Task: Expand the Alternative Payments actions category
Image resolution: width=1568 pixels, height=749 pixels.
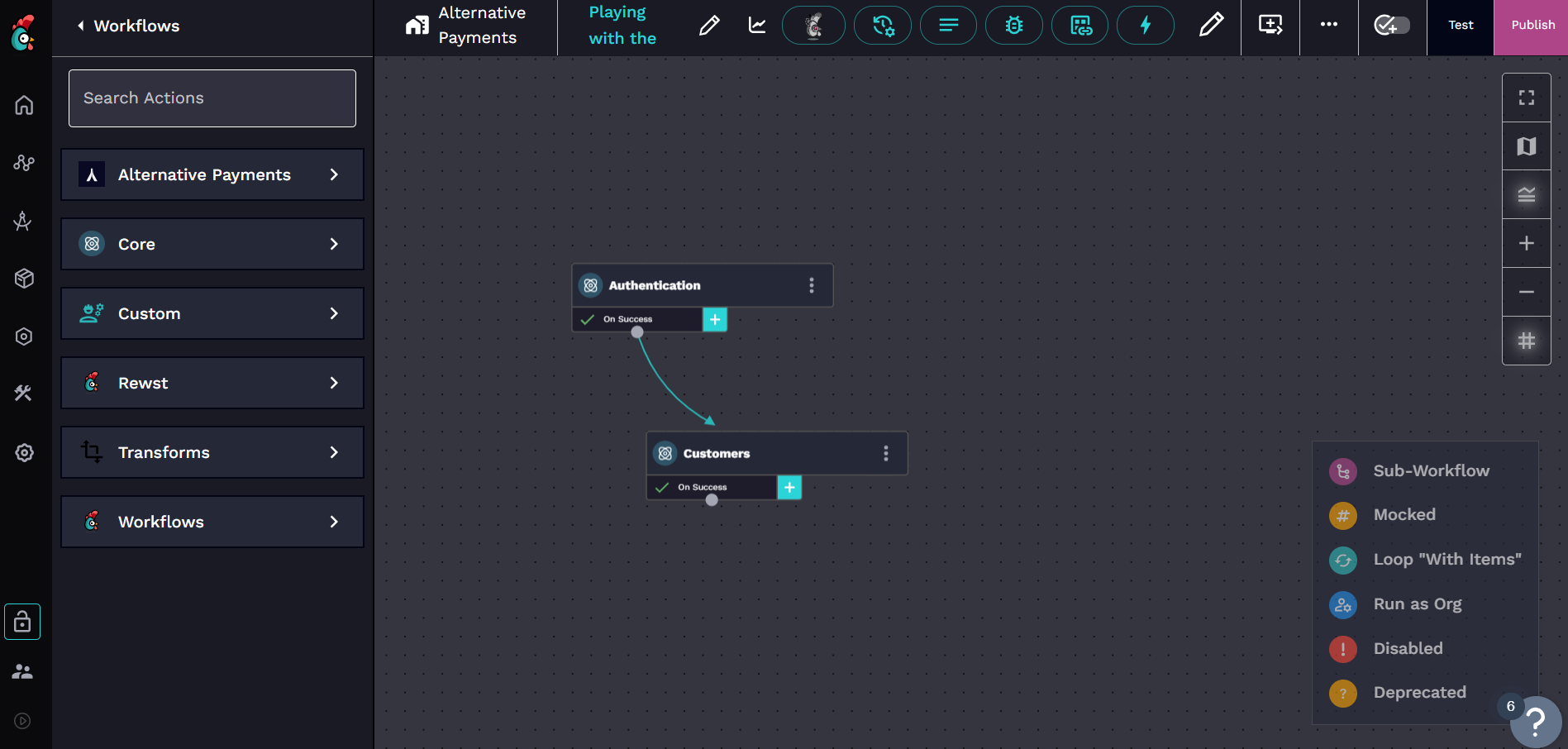Action: coord(212,174)
